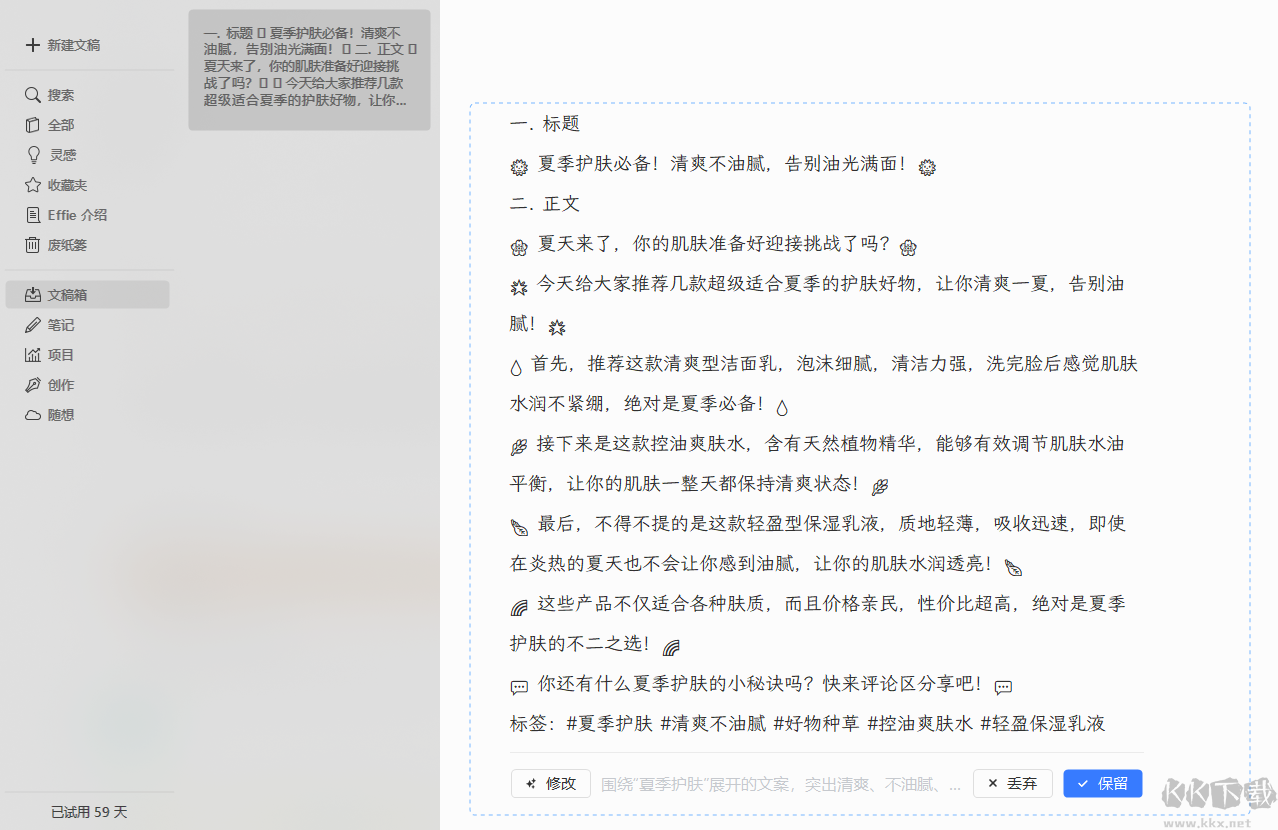The width and height of the screenshot is (1278, 830).
Task: Open the 修改 revision button
Action: pyautogui.click(x=550, y=783)
